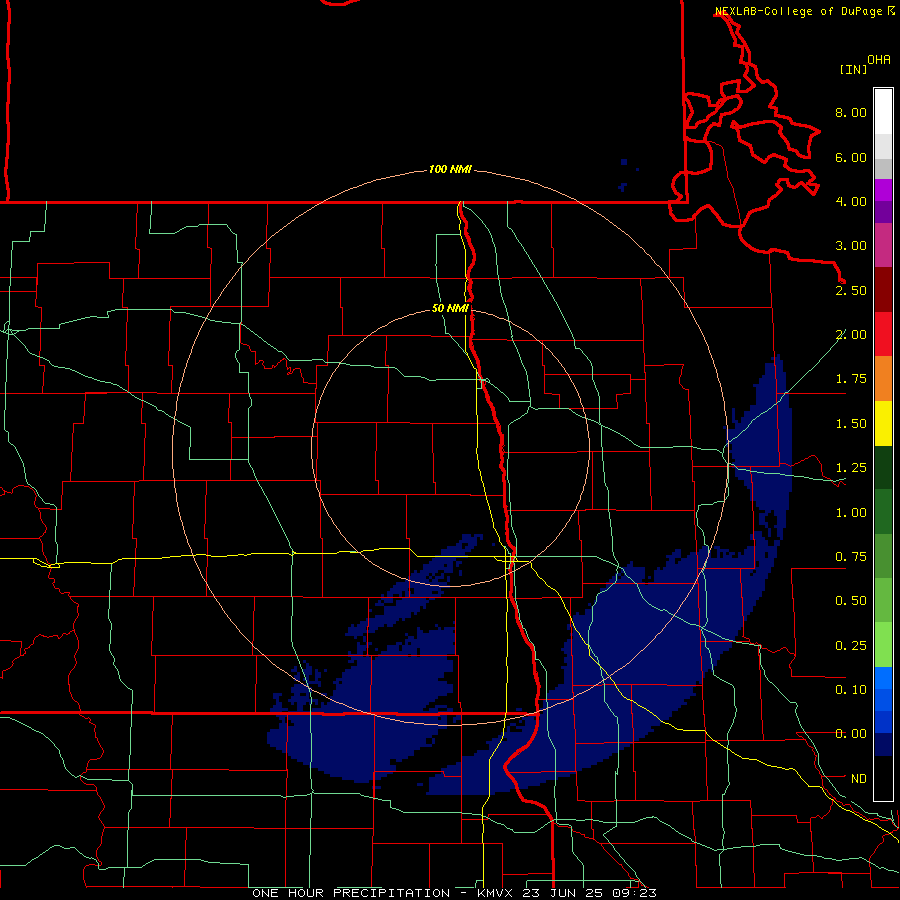Click the dark green legend swatch
This screenshot has height=900, width=900.
(883, 468)
